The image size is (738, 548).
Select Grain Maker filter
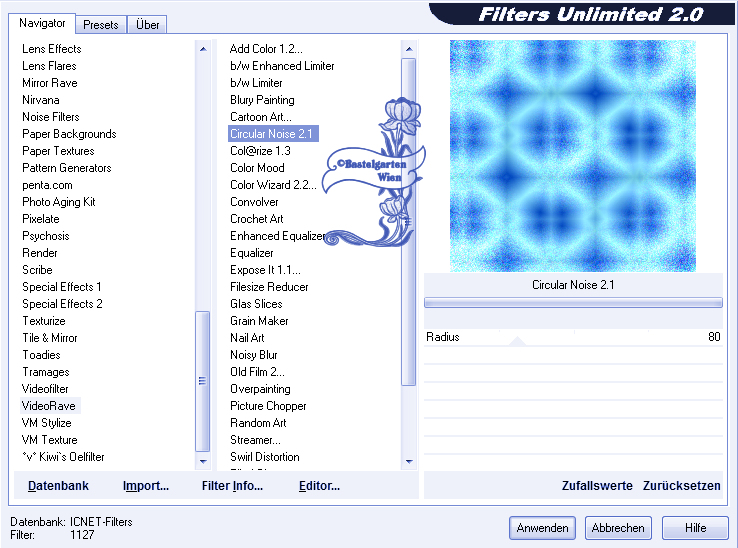[259, 321]
